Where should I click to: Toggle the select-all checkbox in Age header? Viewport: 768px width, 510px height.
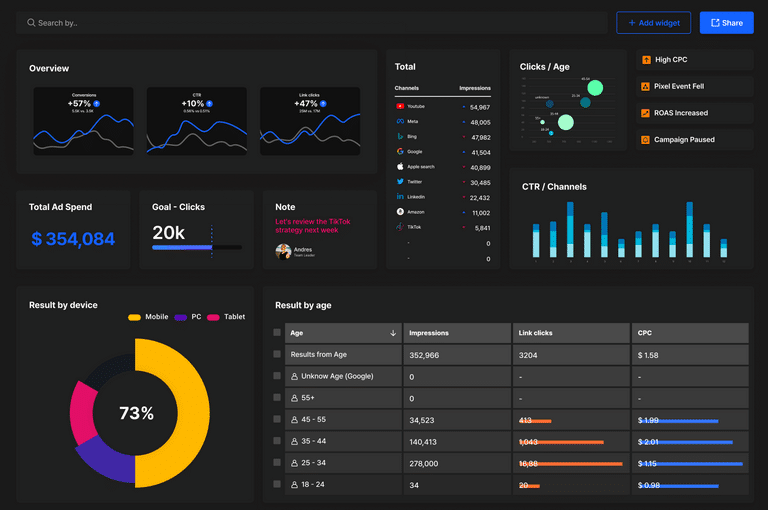coord(278,333)
